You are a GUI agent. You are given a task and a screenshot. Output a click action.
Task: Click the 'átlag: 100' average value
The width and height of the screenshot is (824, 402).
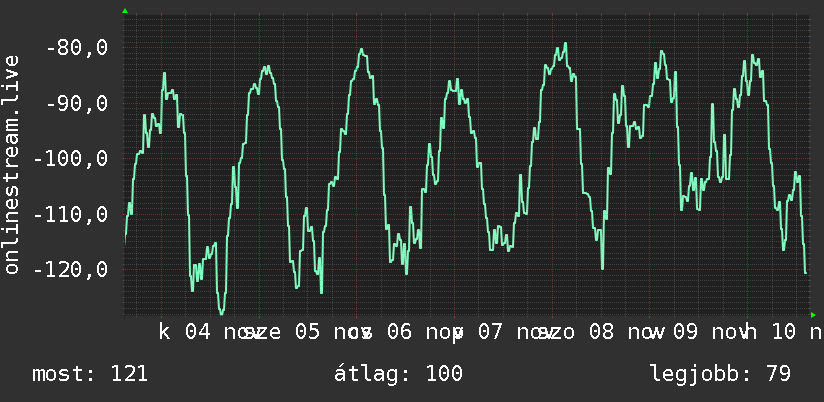[399, 374]
